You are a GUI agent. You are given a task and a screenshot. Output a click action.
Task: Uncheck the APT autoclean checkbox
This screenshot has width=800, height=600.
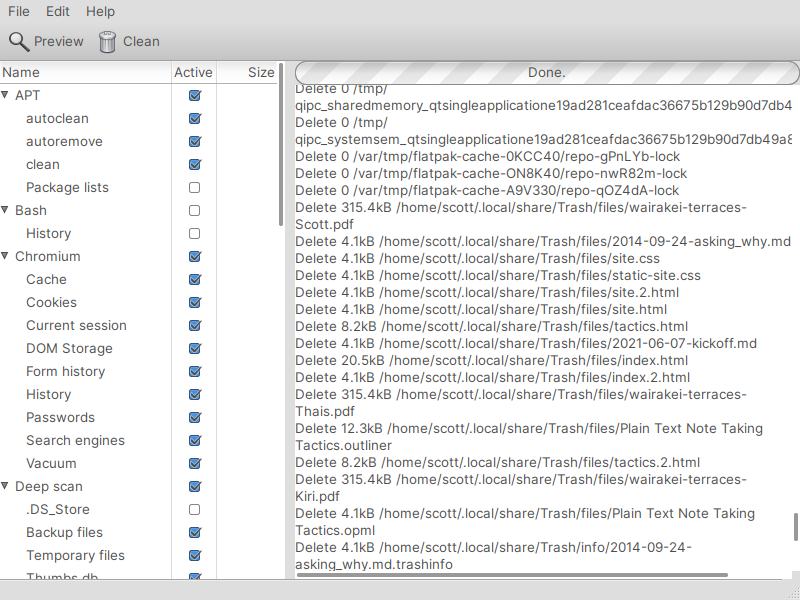tap(194, 119)
